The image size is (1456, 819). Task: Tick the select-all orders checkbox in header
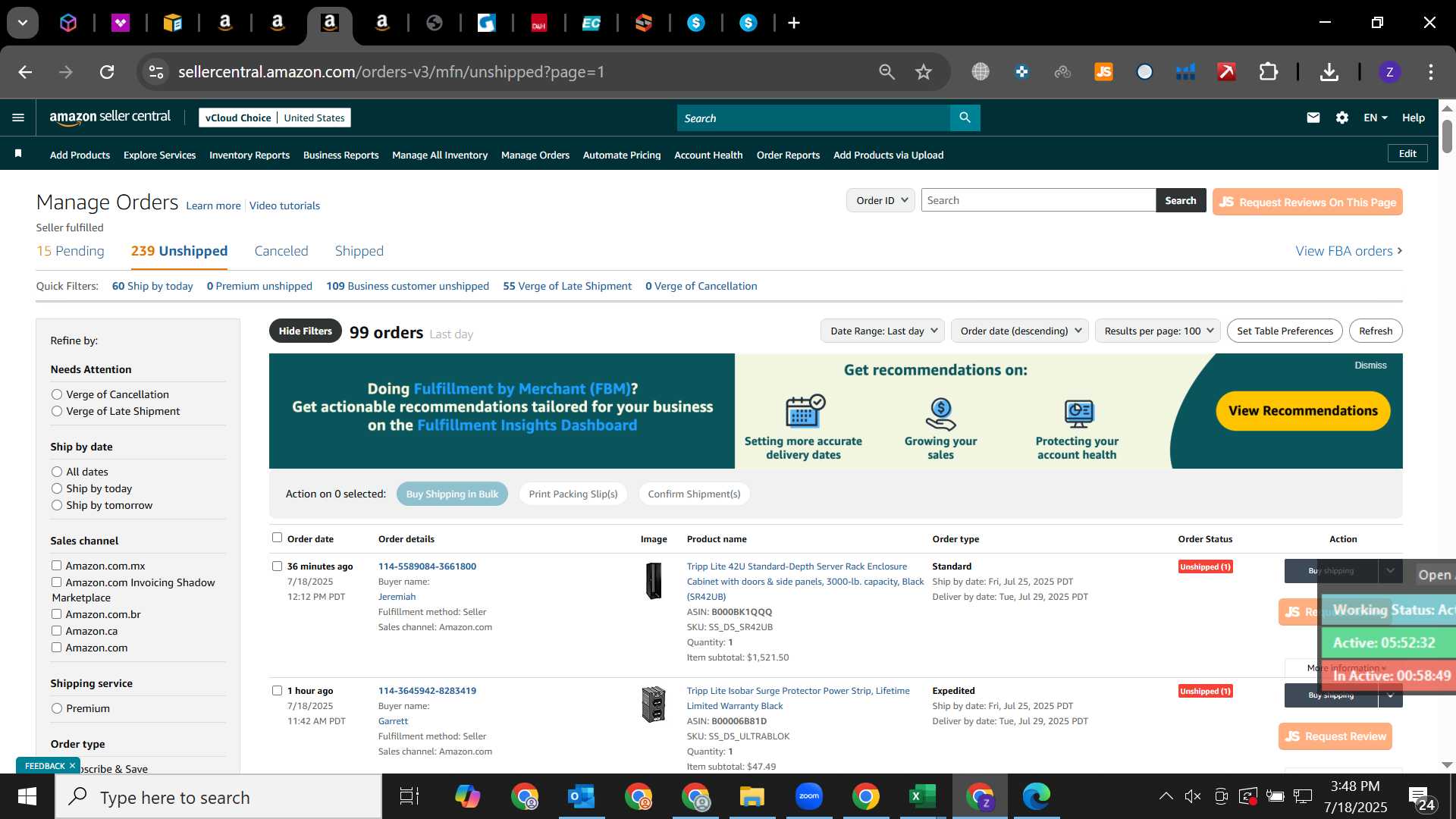[277, 538]
